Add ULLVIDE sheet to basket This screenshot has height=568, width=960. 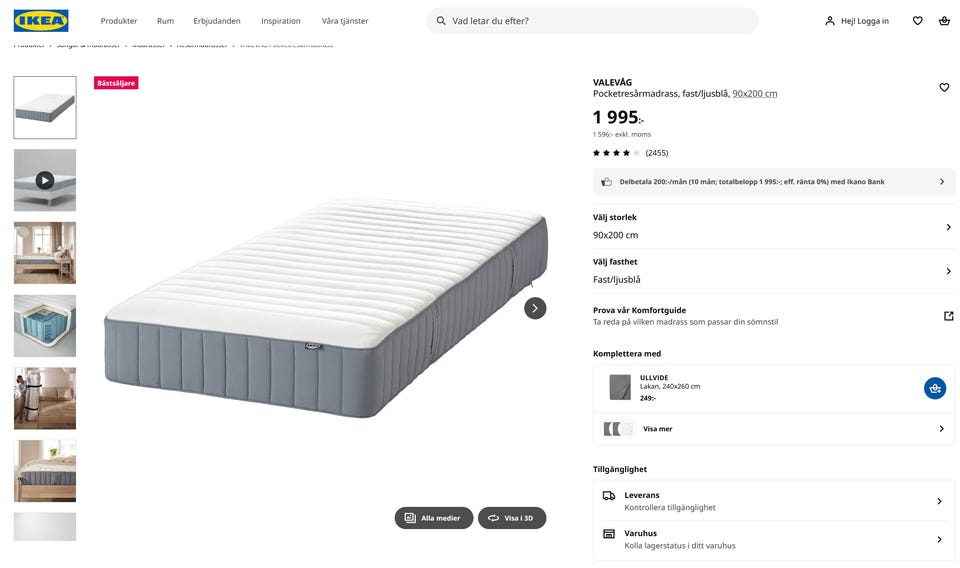934,388
